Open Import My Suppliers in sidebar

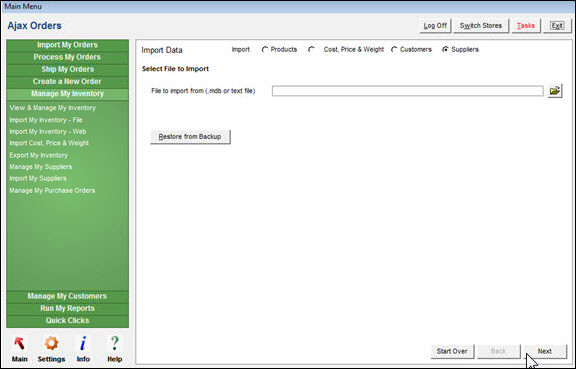click(x=38, y=178)
